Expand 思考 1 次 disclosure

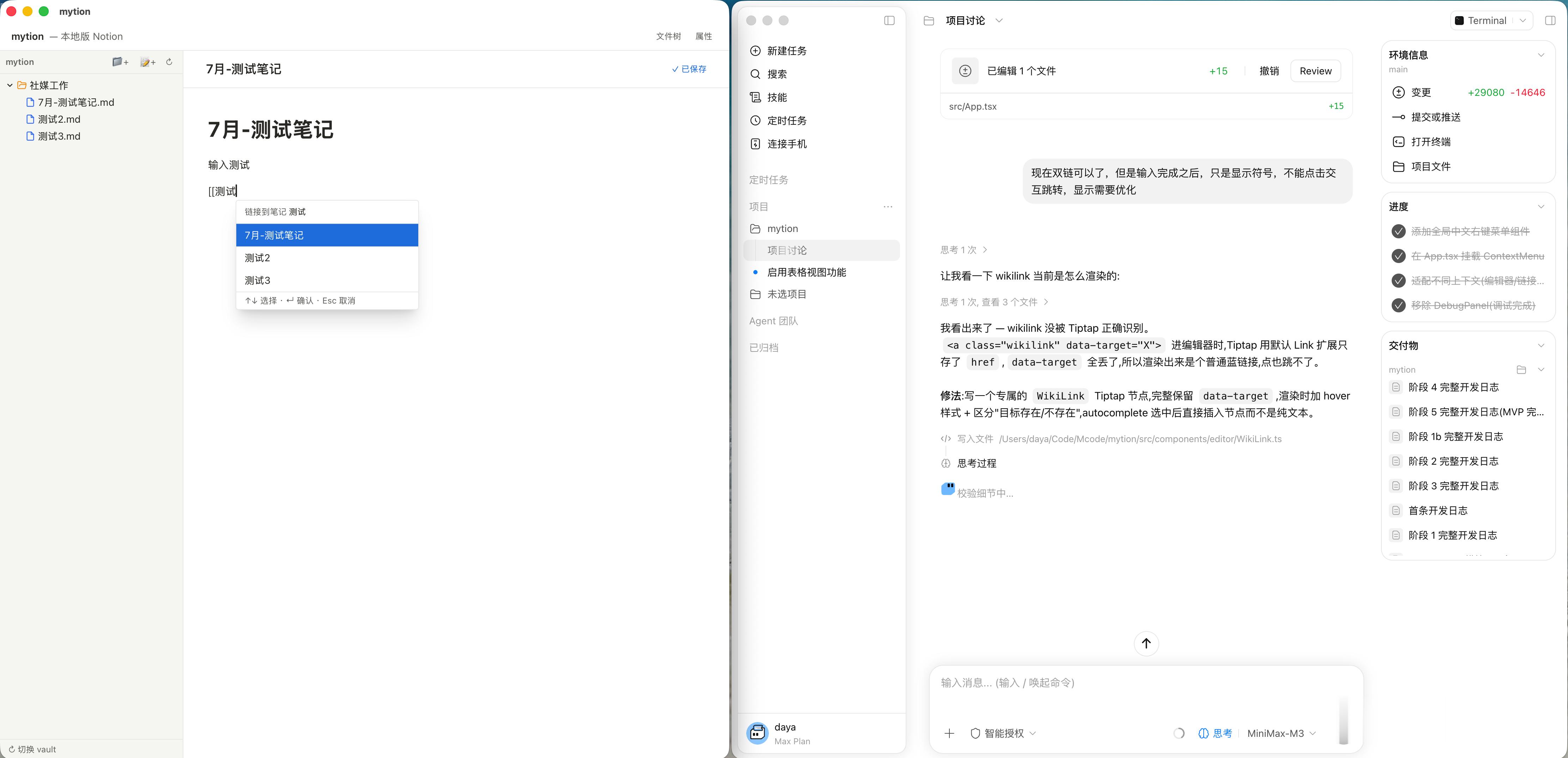tap(964, 250)
